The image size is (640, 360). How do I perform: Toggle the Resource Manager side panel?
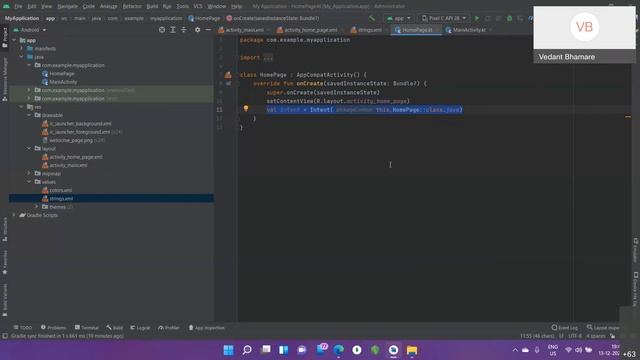coord(5,79)
